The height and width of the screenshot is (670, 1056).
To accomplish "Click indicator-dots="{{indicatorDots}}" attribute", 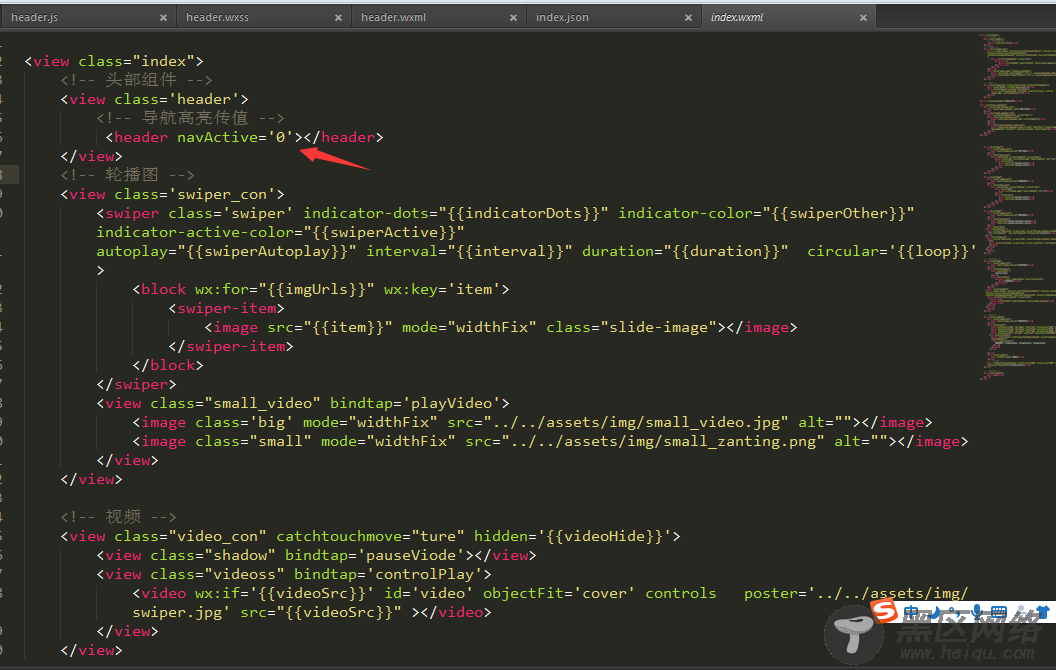I will pos(456,213).
